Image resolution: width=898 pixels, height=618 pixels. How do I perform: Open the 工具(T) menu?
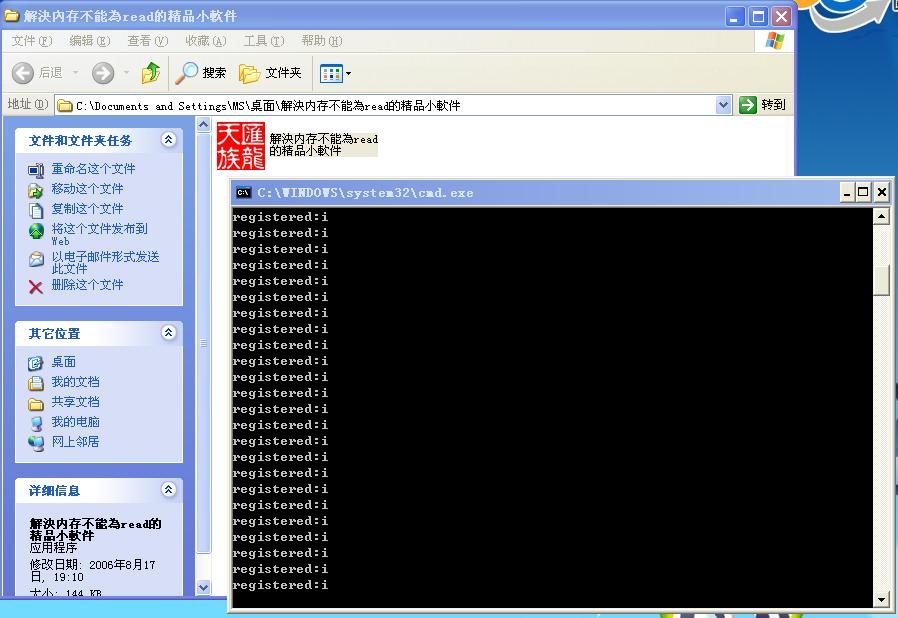[x=263, y=41]
